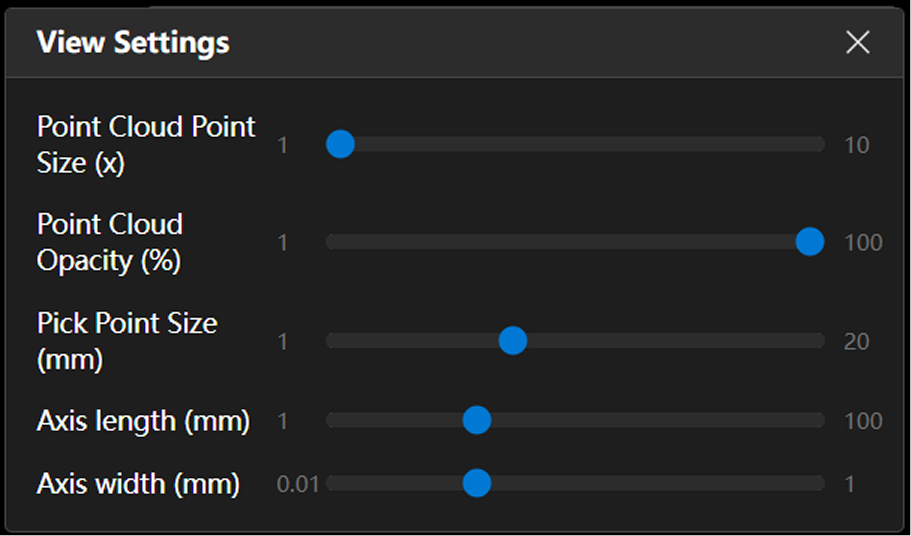Viewport: 911px width, 536px height.
Task: Click the minimum value 0.01 for axis width
Action: tap(298, 484)
